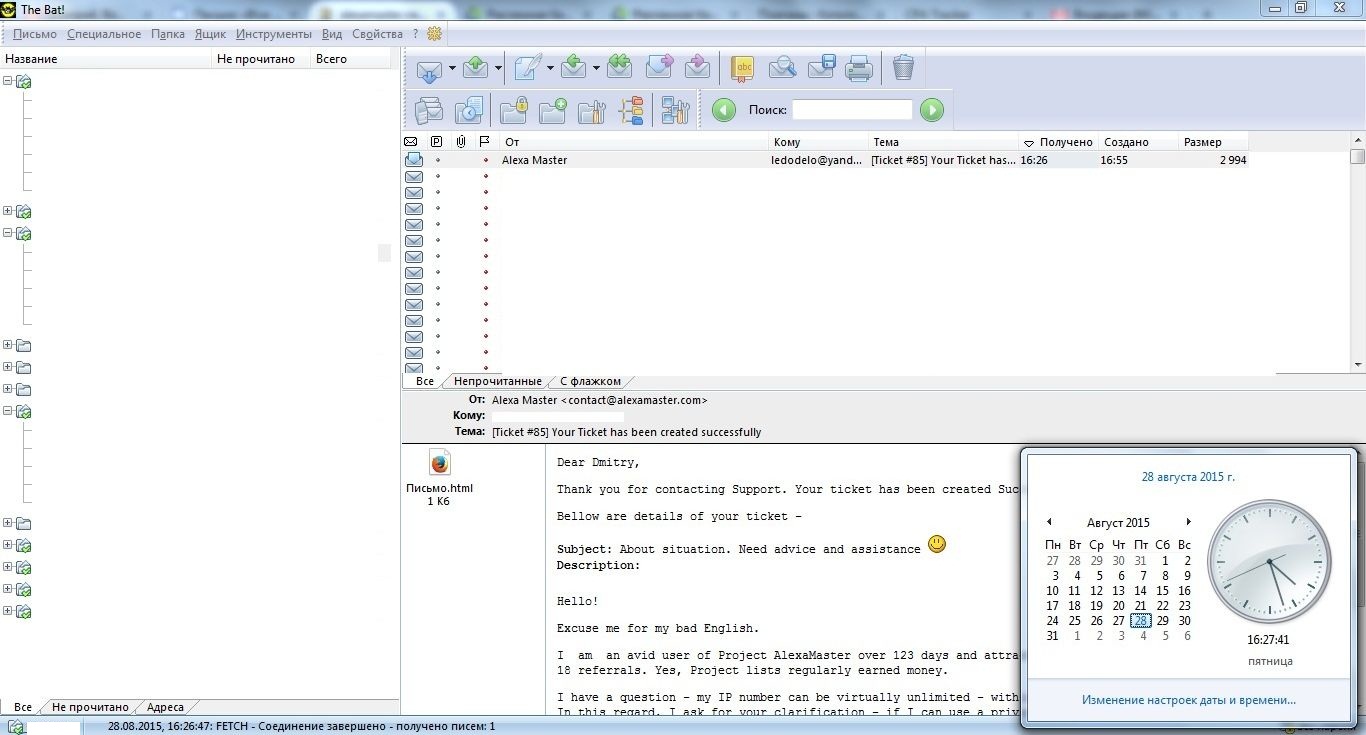The image size is (1366, 735).
Task: Click into the Поиск search field
Action: point(852,110)
